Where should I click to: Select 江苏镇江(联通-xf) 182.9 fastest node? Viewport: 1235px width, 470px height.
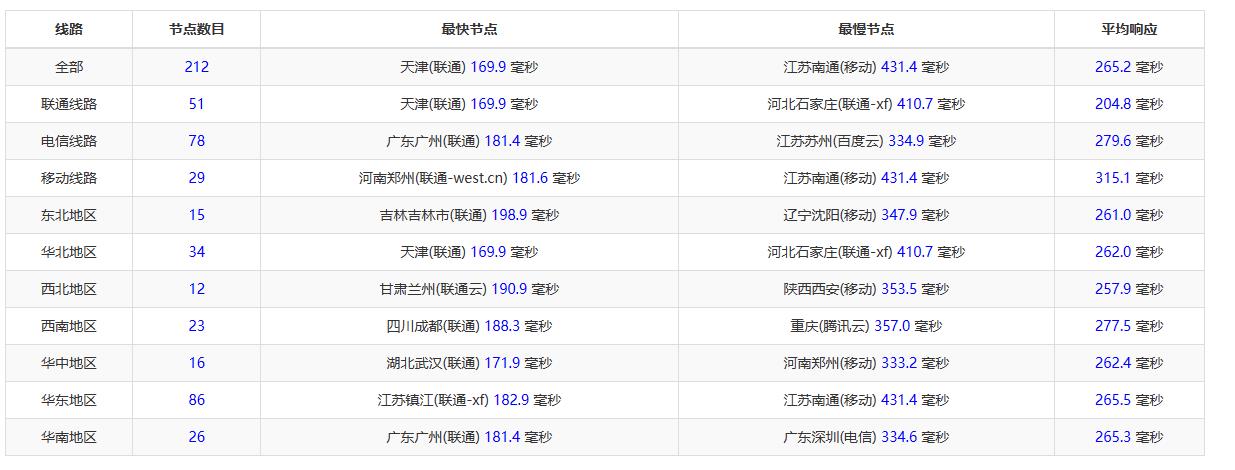coord(469,400)
